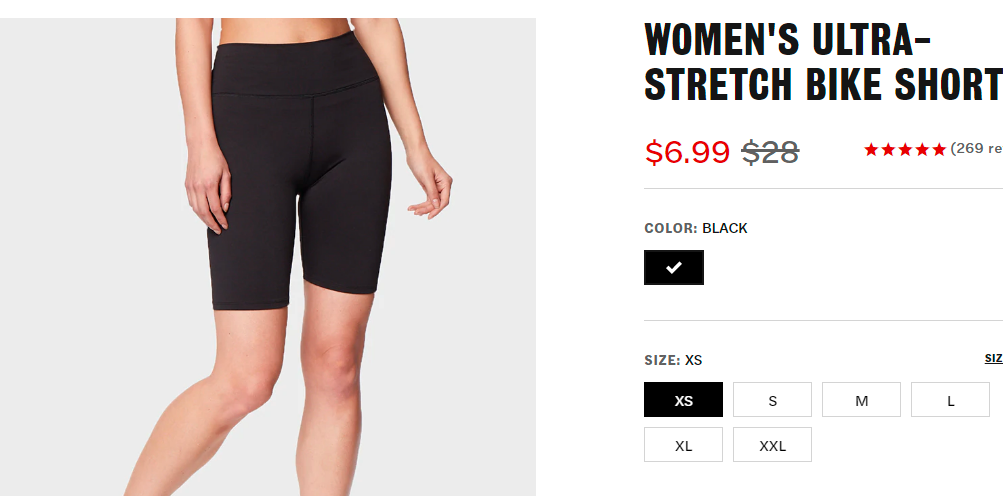The width and height of the screenshot is (1003, 496).
Task: Click the middle rating star
Action: click(904, 150)
